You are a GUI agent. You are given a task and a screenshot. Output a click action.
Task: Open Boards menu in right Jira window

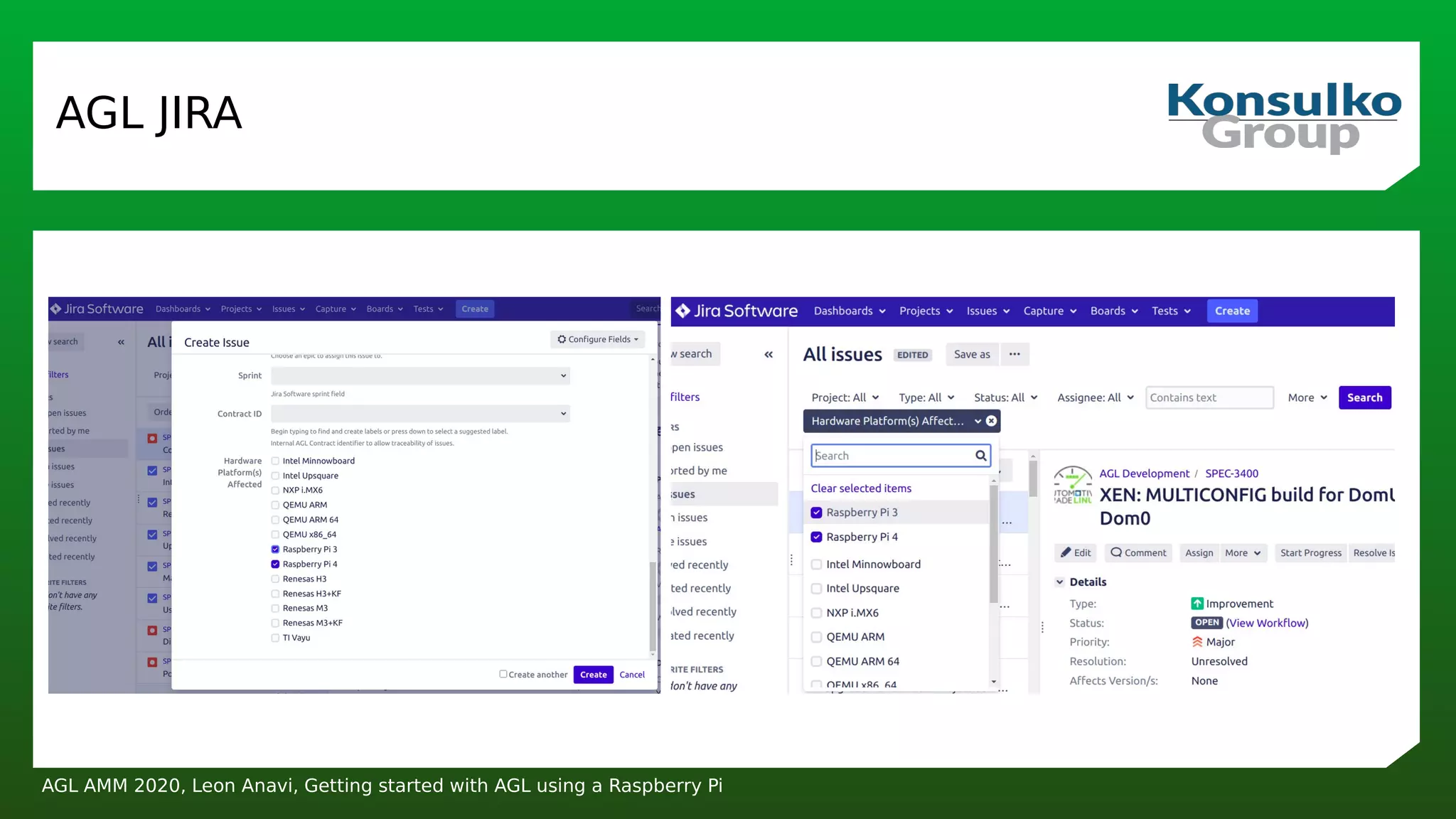tap(1114, 311)
